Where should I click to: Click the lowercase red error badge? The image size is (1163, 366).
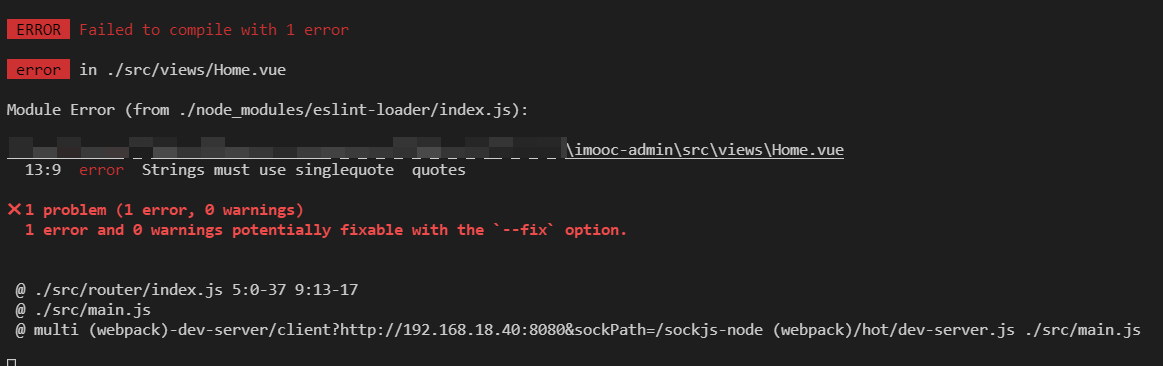pos(39,70)
